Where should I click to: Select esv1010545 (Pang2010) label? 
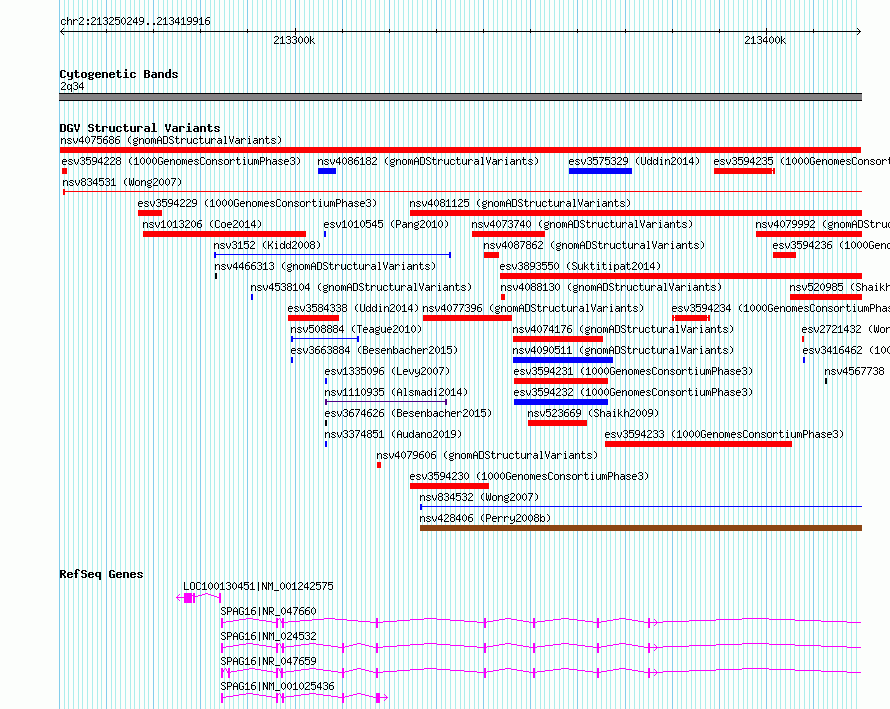[x=386, y=224]
